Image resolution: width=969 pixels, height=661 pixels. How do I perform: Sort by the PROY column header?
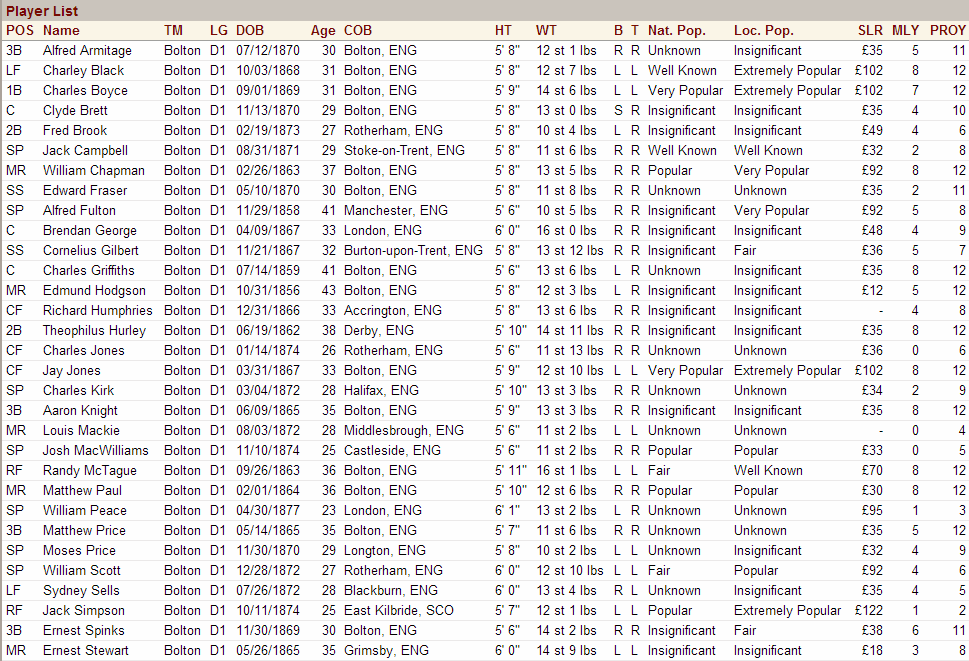tap(947, 30)
